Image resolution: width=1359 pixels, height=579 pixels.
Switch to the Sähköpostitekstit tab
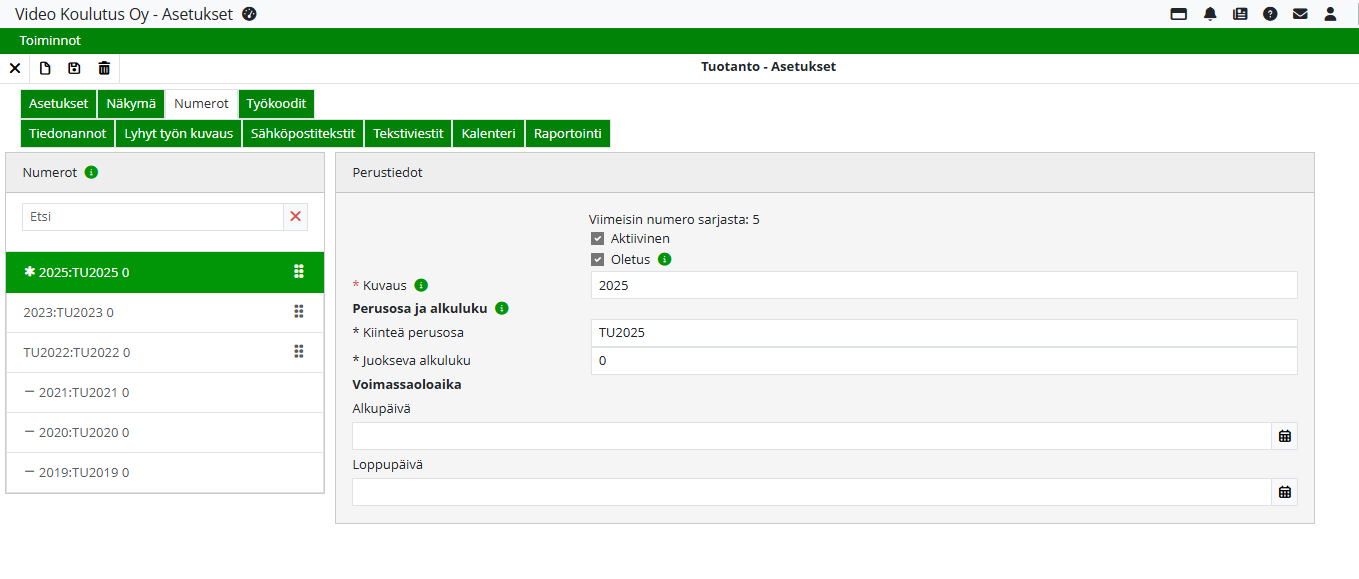(x=303, y=134)
